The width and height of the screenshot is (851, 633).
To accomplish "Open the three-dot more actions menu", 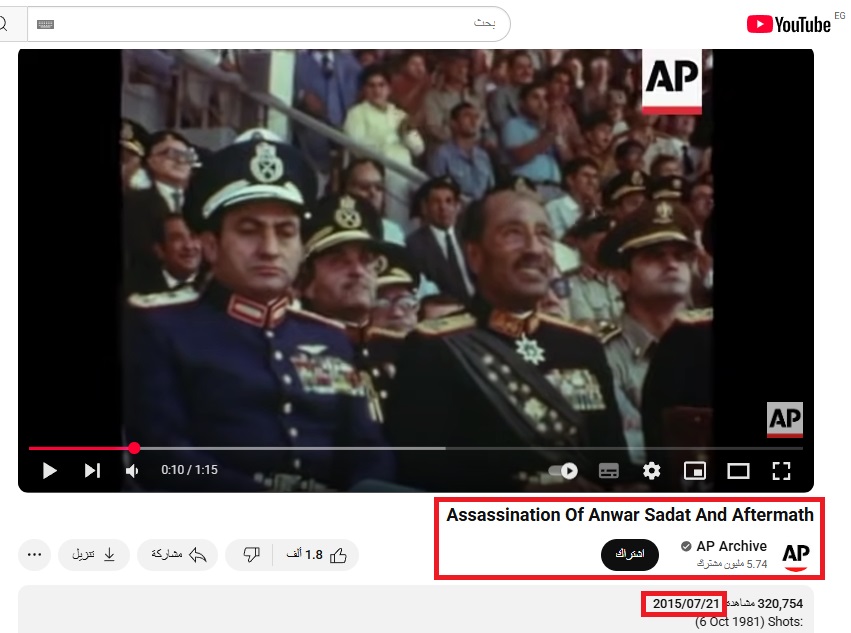I will (34, 555).
